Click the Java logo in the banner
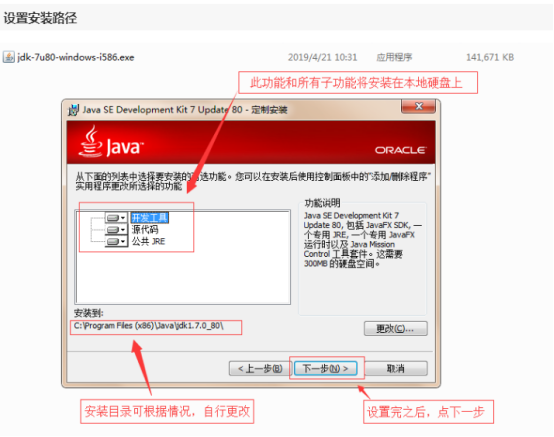Viewport: 554px width, 437px height. pyautogui.click(x=111, y=142)
